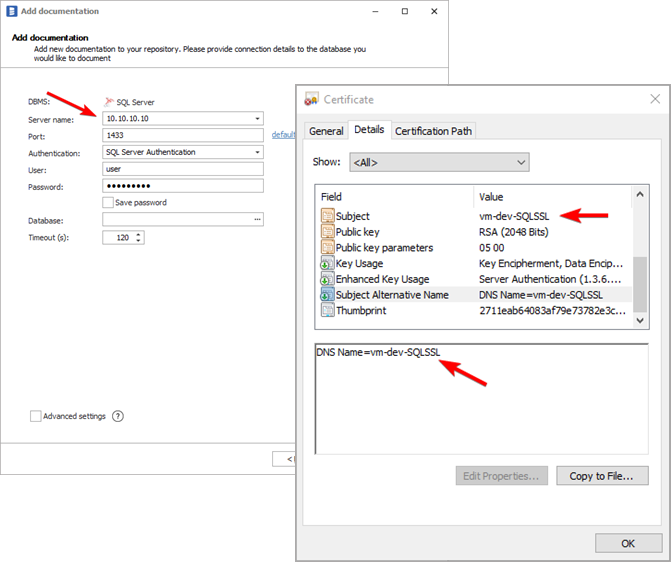
Task: Click the 05 00 parameters value
Action: tap(492, 247)
